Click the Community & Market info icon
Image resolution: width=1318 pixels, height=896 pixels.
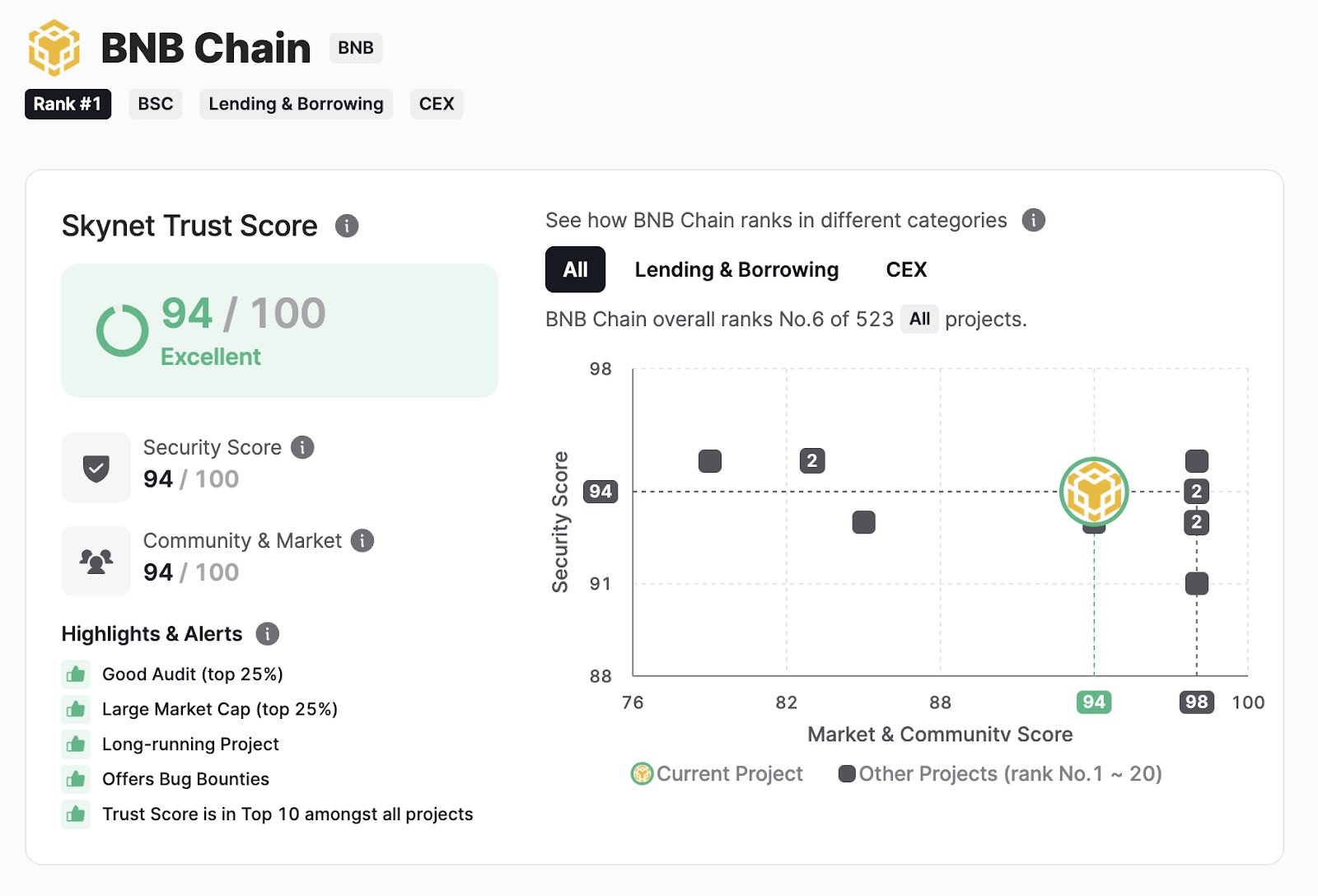[362, 540]
